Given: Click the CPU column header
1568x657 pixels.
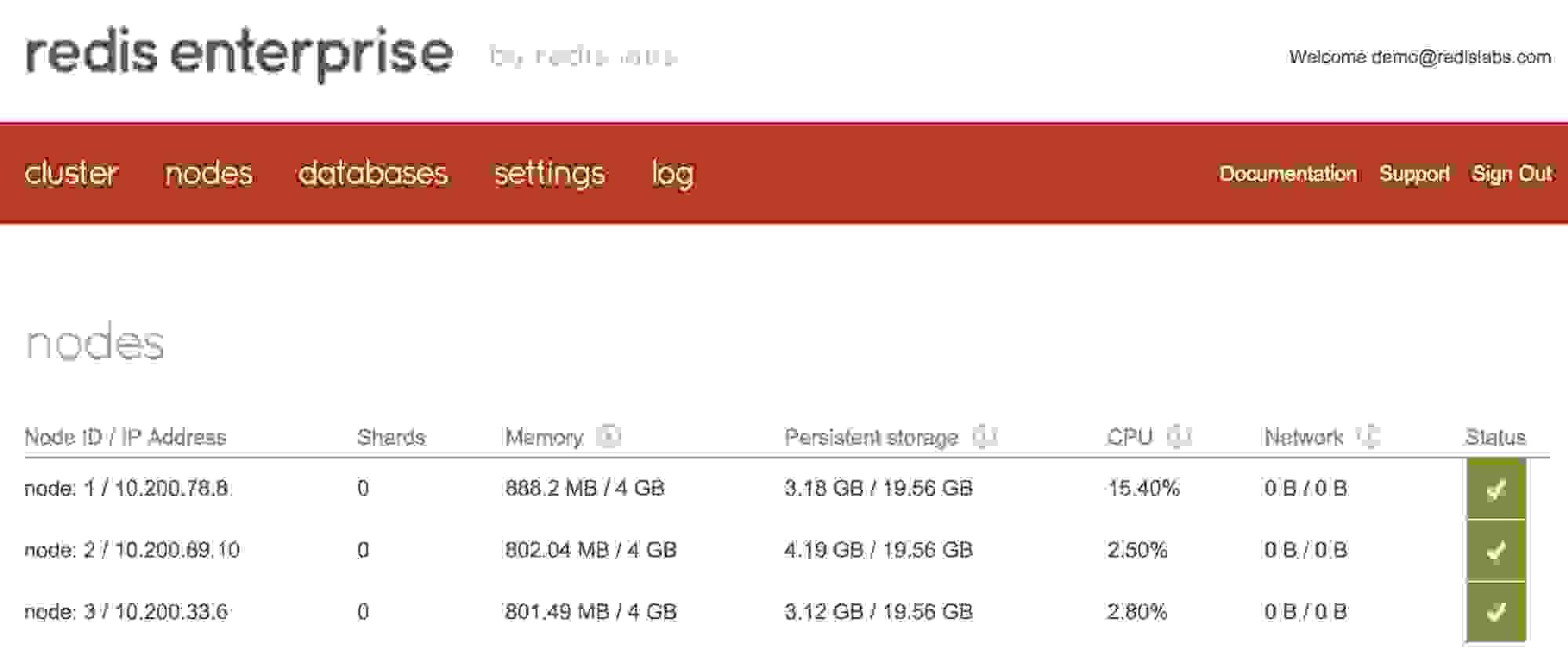Looking at the screenshot, I should click(x=1130, y=437).
